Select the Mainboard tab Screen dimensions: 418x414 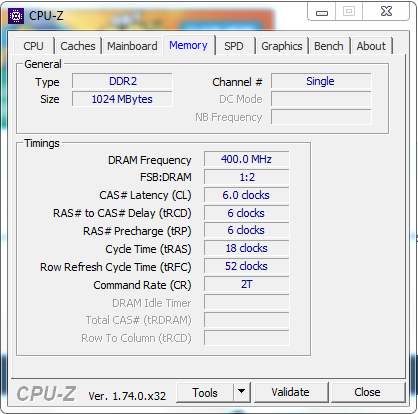[x=132, y=46]
